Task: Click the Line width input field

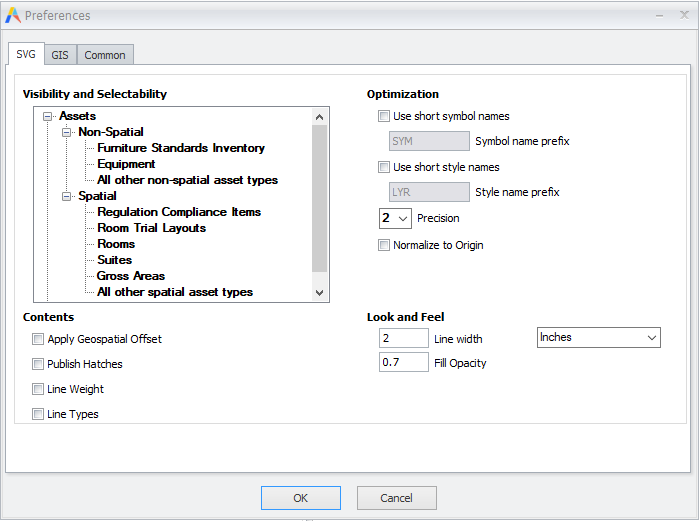Action: [x=403, y=338]
